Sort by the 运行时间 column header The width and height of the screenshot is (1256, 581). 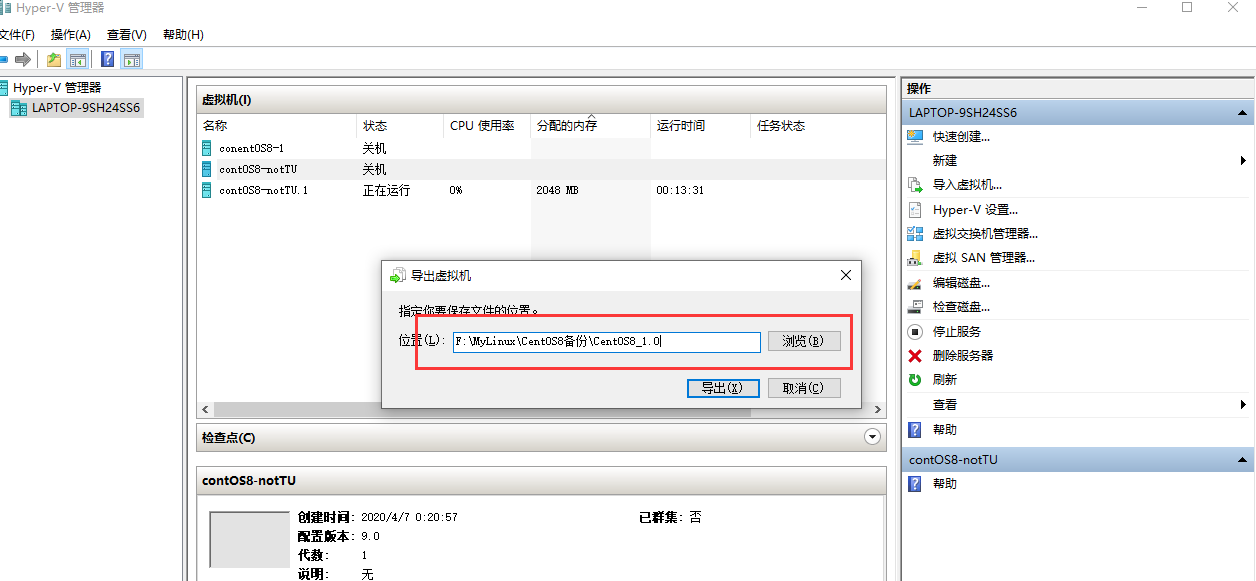click(x=700, y=126)
